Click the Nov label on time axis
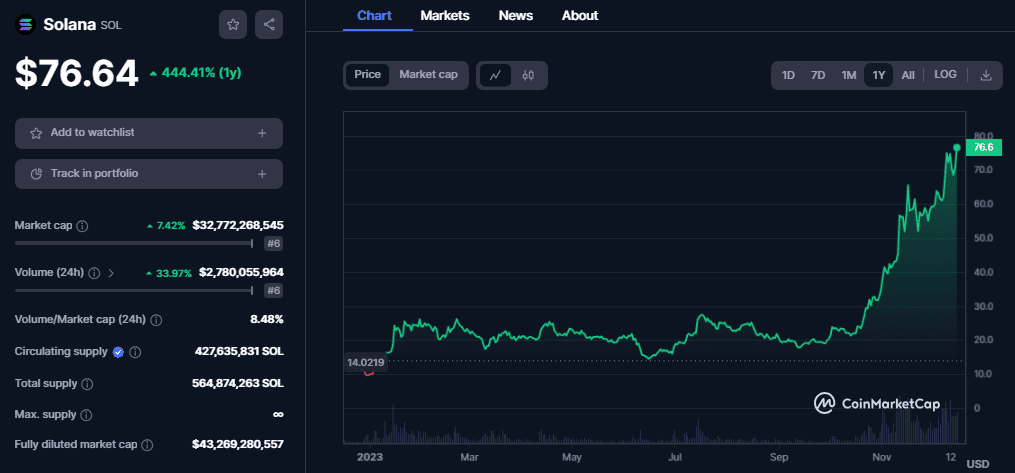1015x473 pixels. [880, 457]
